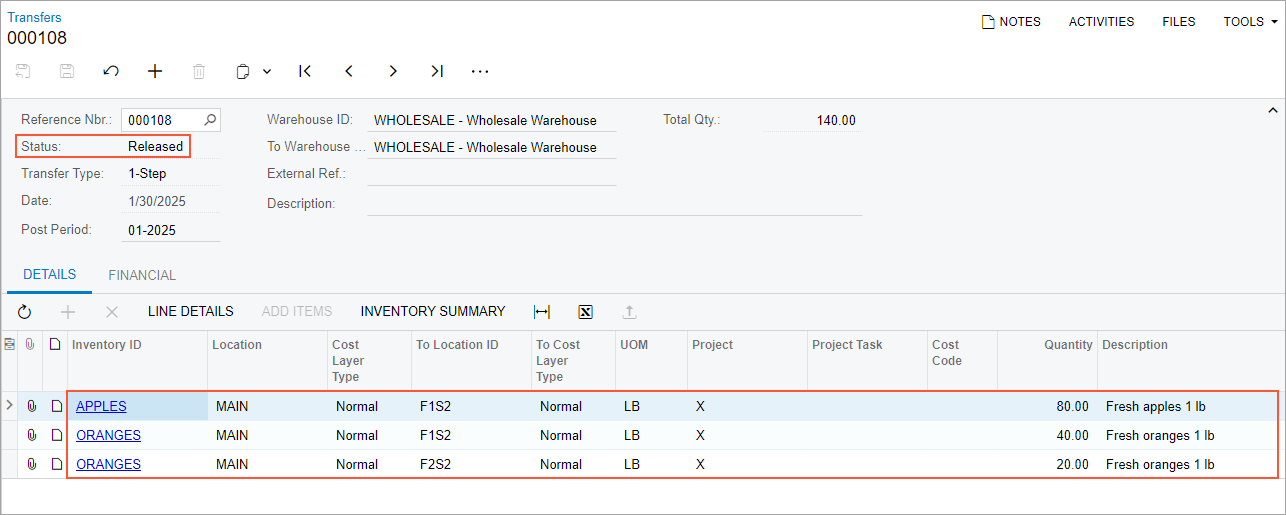Image resolution: width=1286 pixels, height=515 pixels.
Task: Go to the first record
Action: tap(305, 71)
